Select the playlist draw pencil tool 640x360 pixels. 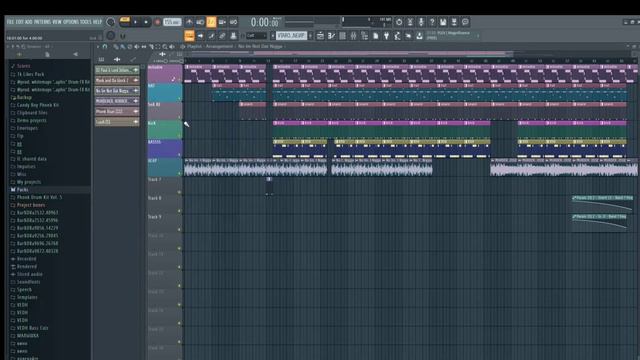116,47
